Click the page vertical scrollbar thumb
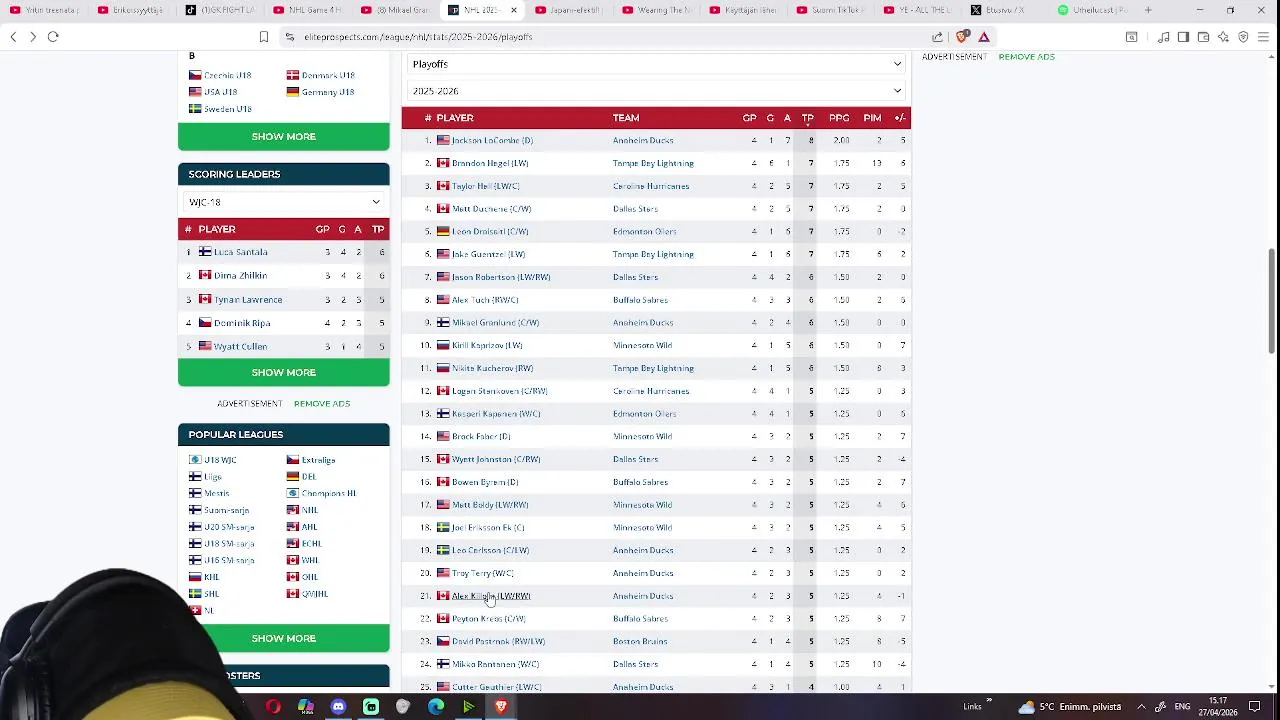 [1272, 300]
